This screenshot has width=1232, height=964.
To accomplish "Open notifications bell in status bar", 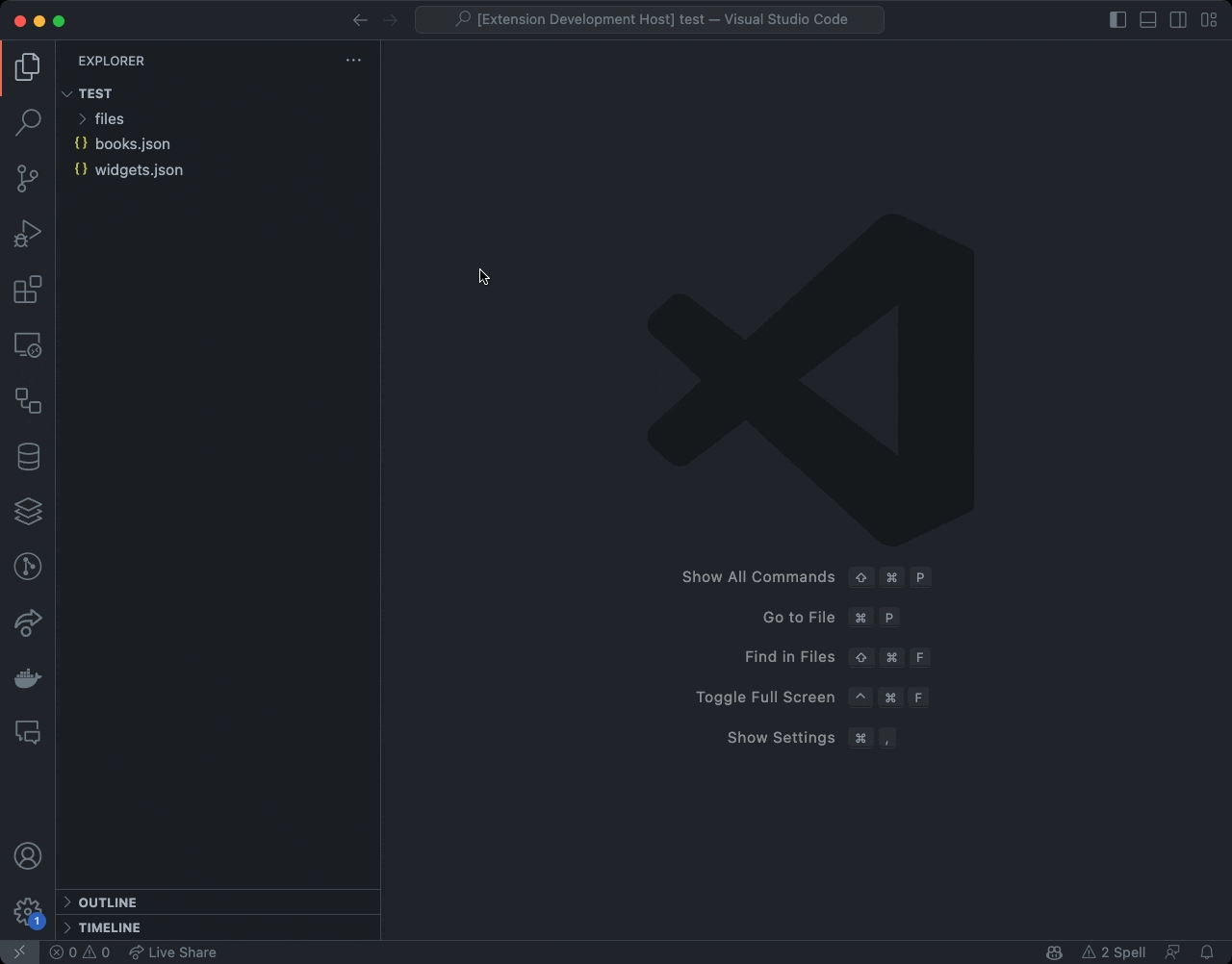I will (x=1207, y=952).
